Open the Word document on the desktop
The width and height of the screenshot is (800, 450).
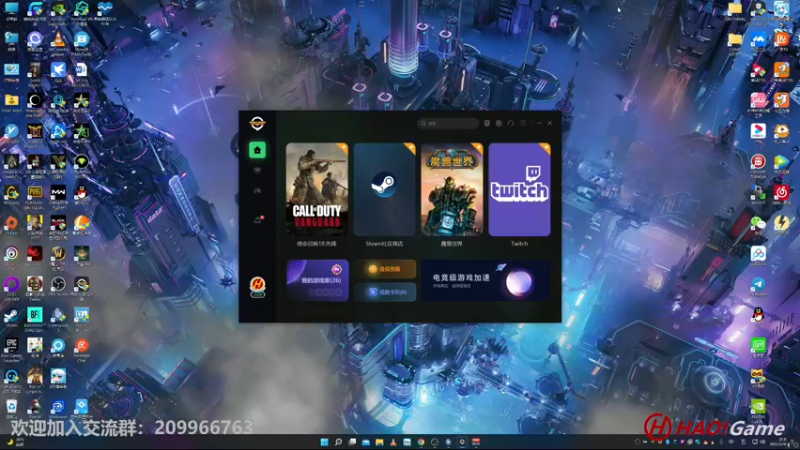(82, 73)
